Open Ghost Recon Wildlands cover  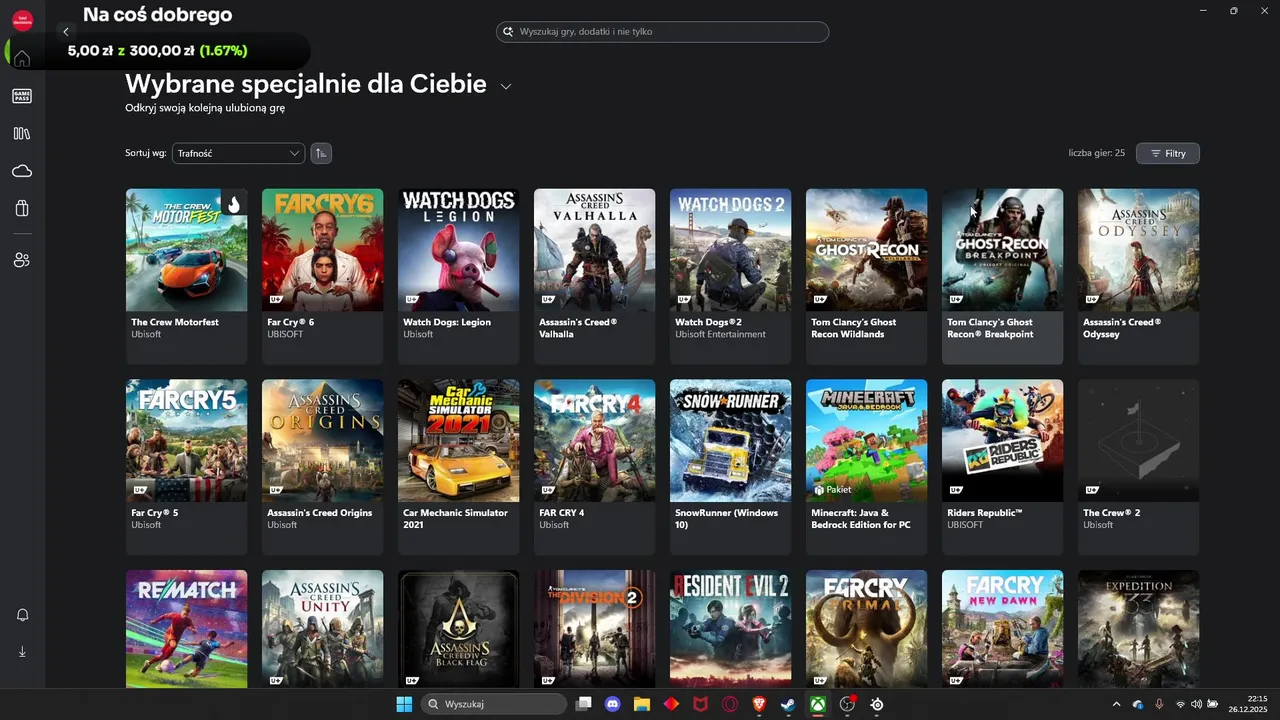click(866, 250)
